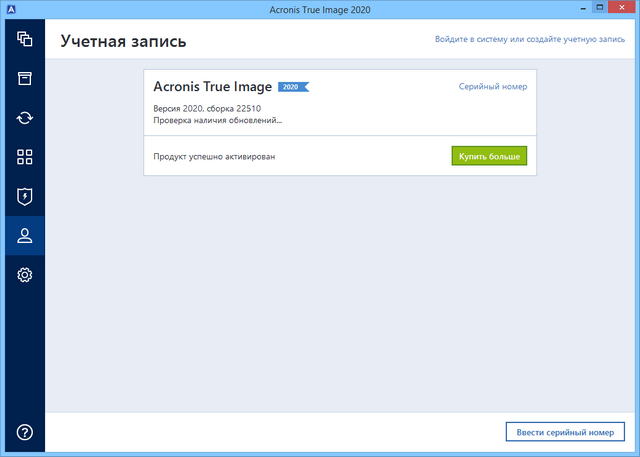640x457 pixels.
Task: Click the "Продукт успешно активирован" status text
Action: tap(213, 157)
